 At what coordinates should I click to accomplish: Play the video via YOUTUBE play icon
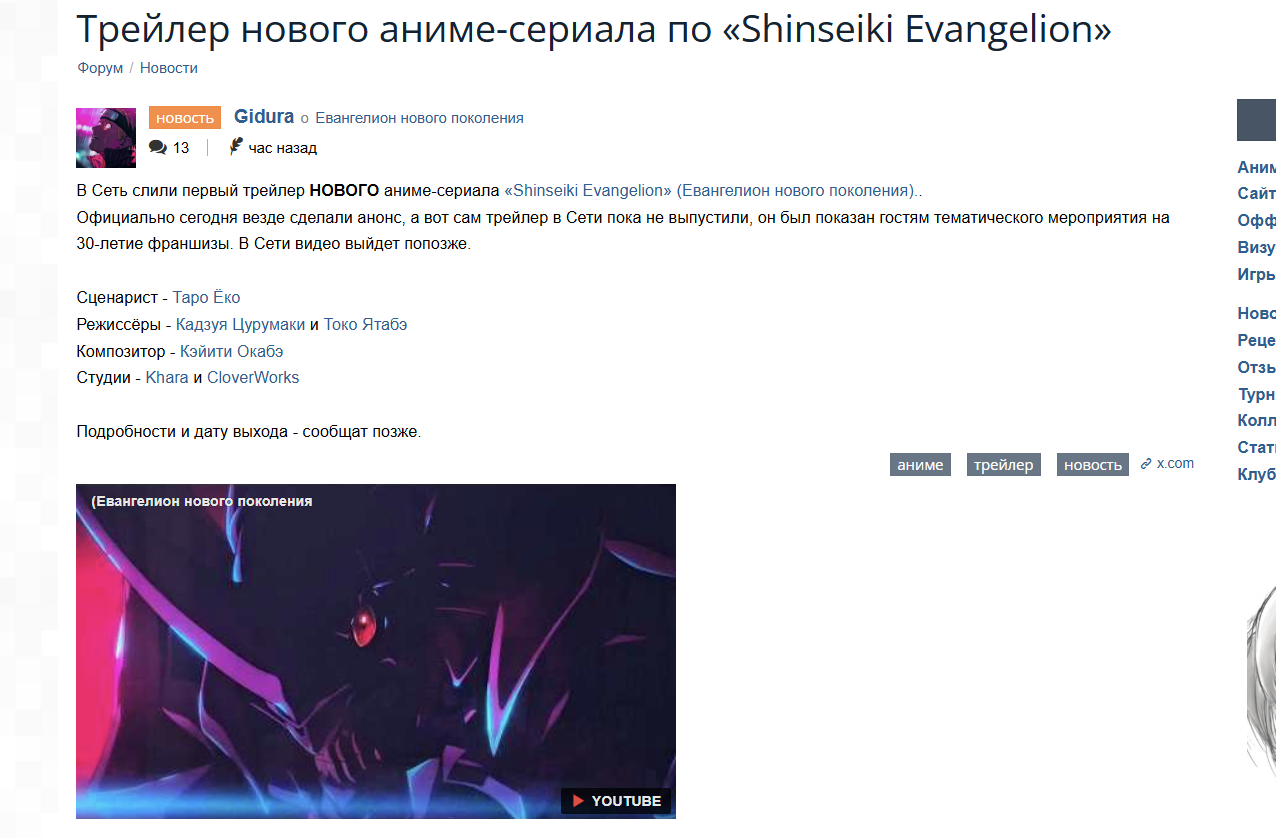click(x=578, y=801)
